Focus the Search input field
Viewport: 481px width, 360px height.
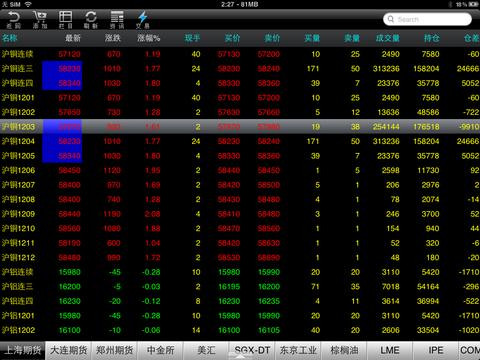pos(427,19)
